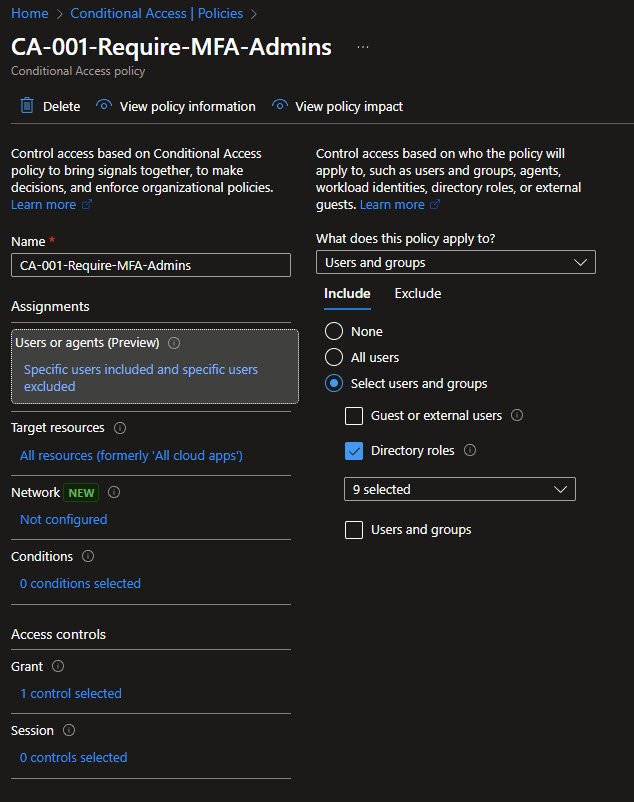Go to Home in the breadcrumb
Image resolution: width=634 pixels, height=802 pixels.
pyautogui.click(x=29, y=14)
